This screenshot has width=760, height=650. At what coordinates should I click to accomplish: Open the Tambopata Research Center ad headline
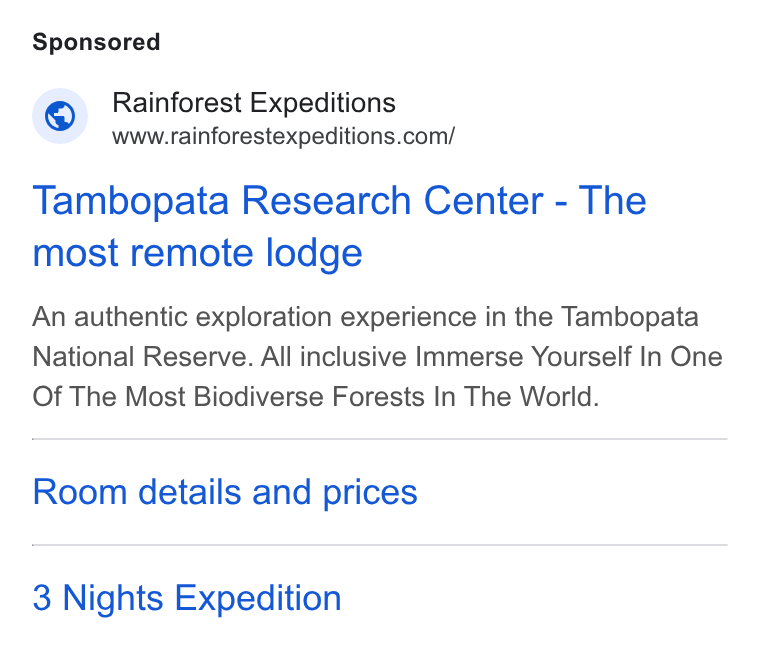click(339, 226)
